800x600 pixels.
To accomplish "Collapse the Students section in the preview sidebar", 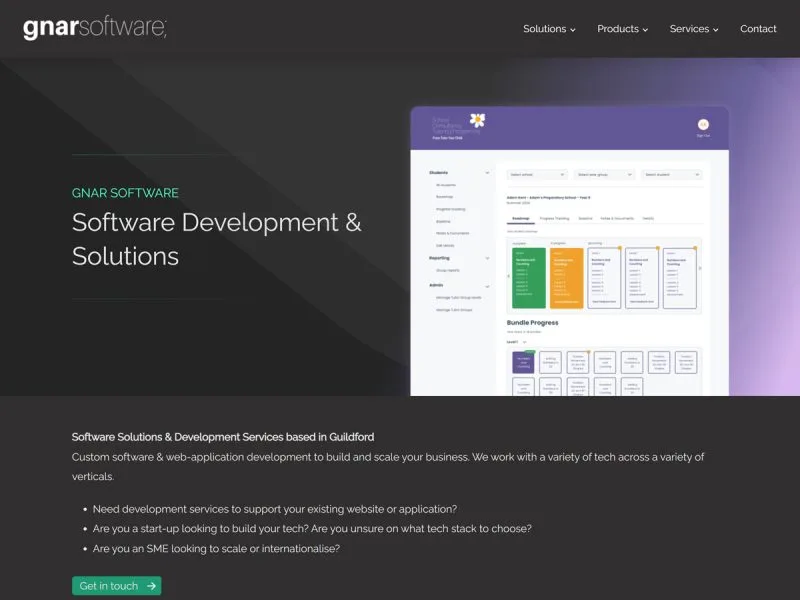I will 487,173.
